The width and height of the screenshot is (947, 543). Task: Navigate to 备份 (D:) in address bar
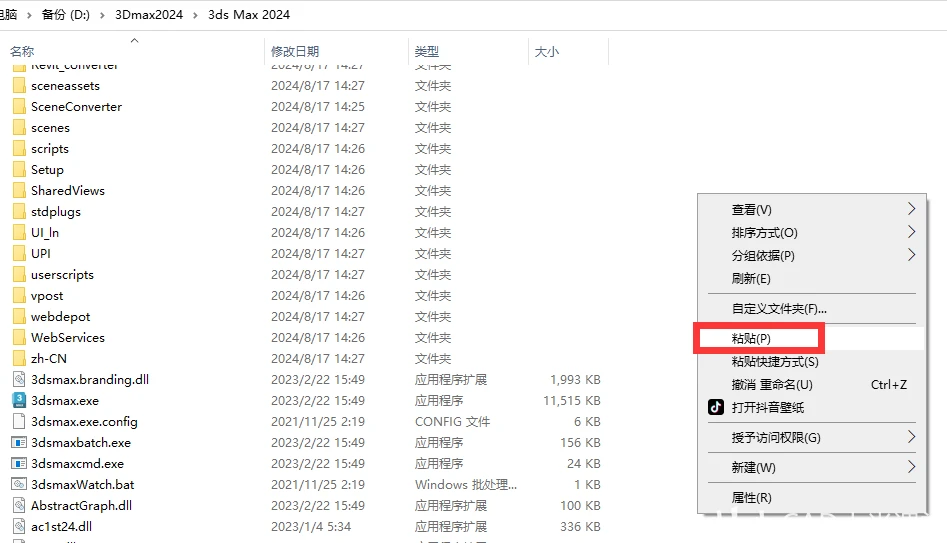point(65,14)
